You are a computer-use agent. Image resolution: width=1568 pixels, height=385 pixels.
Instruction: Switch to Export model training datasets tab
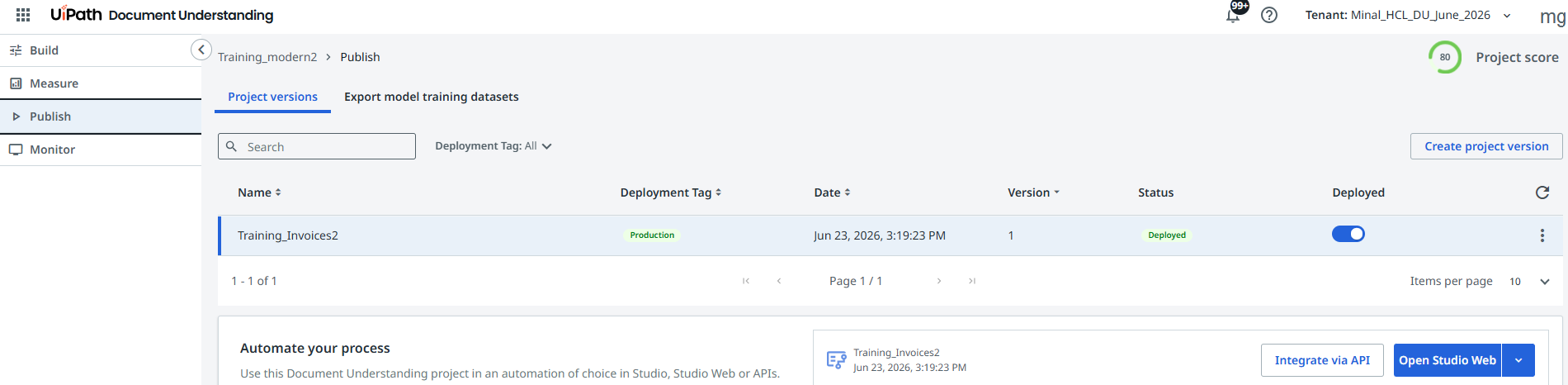coord(432,97)
